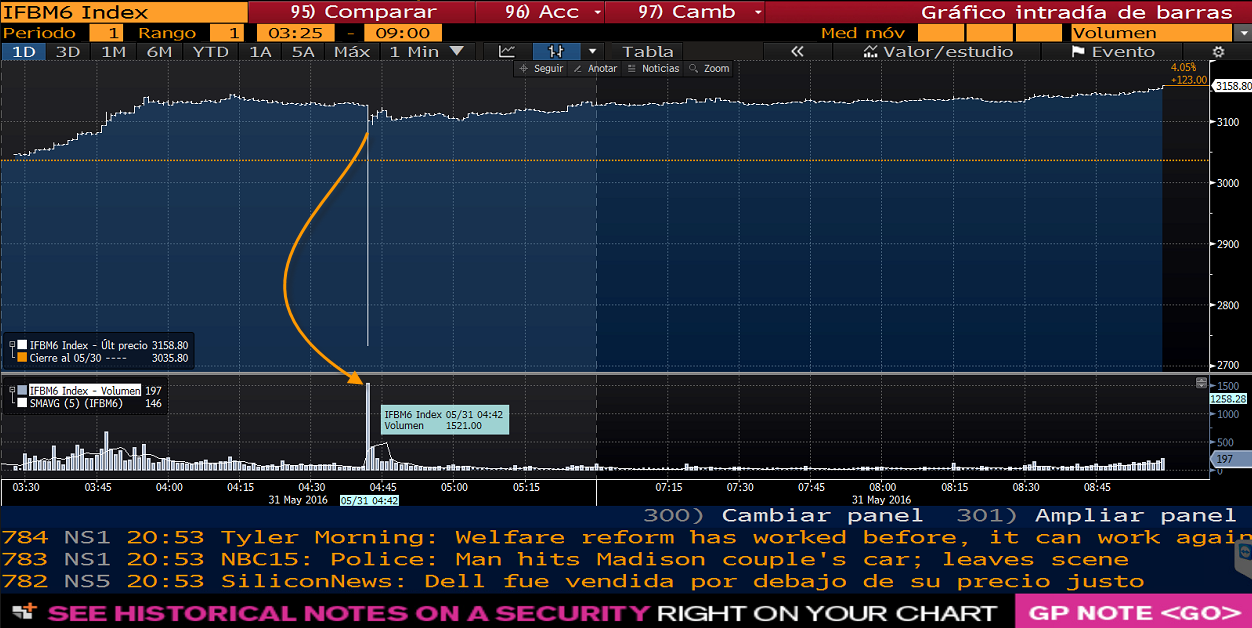Screen dimensions: 1252x628
Task: Open chart settings gear icon
Action: [x=1217, y=51]
